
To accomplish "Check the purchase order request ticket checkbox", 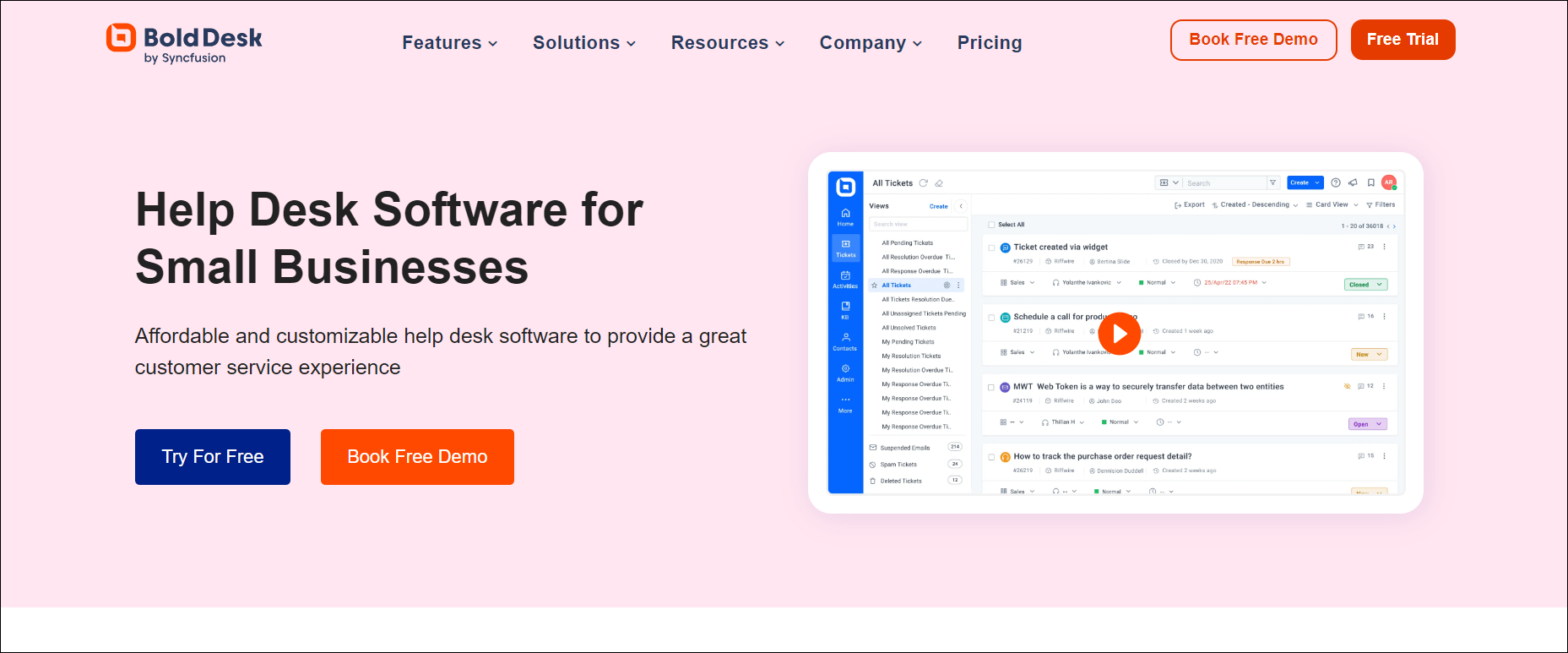I will click(x=991, y=457).
